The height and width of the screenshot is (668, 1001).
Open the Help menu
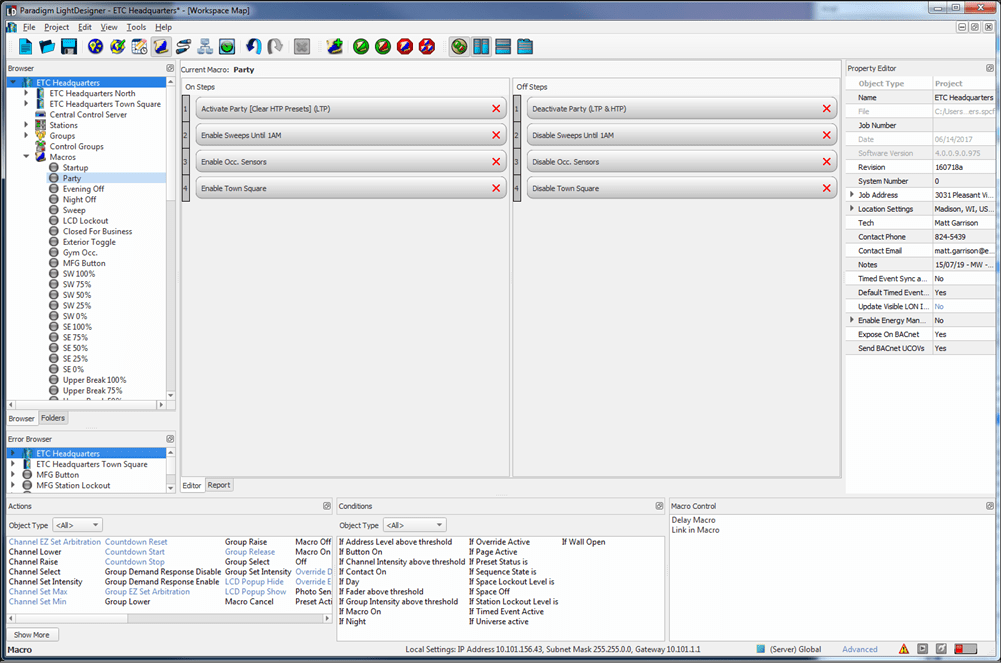coord(163,27)
